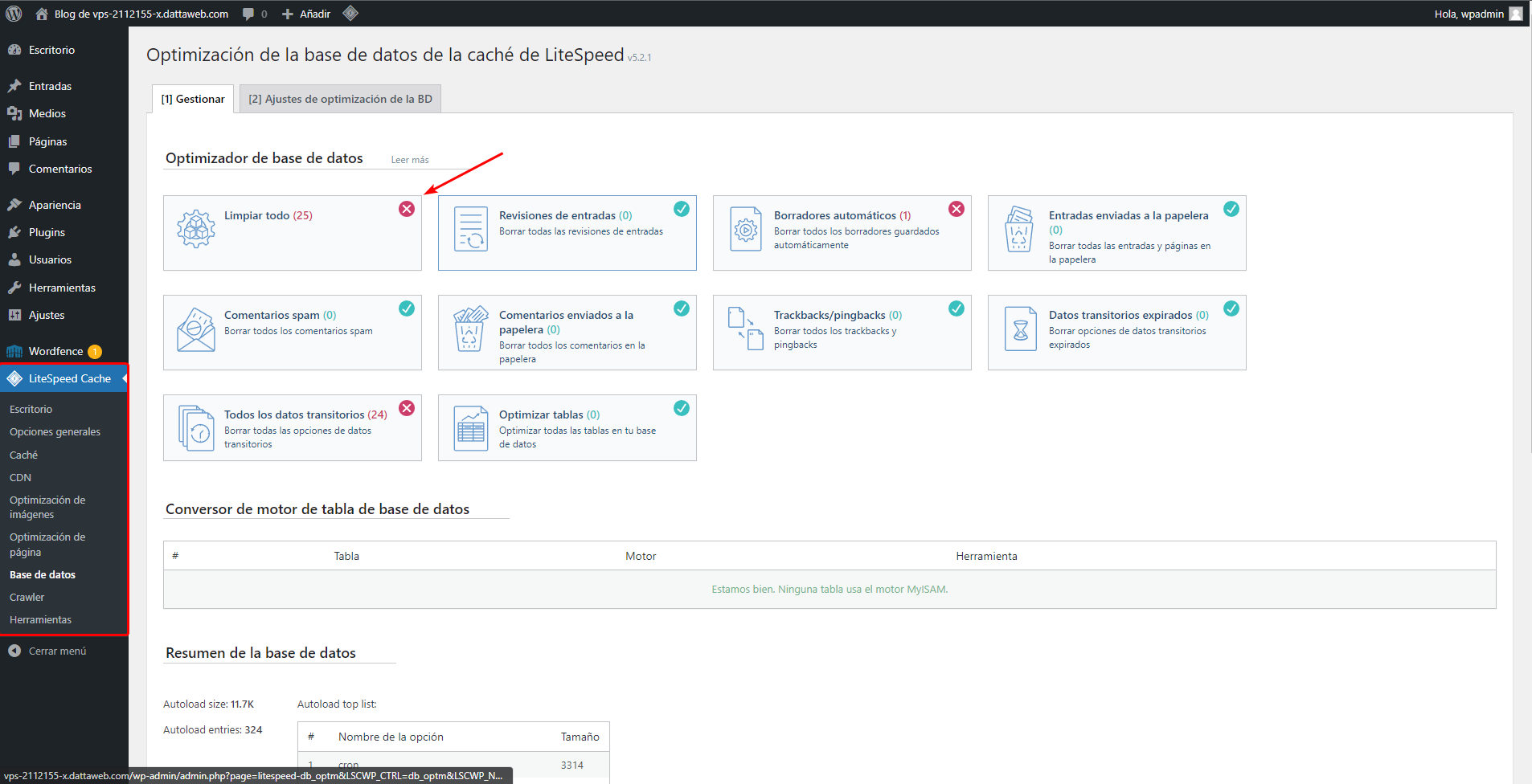Click the Plugins plug icon

(x=14, y=232)
